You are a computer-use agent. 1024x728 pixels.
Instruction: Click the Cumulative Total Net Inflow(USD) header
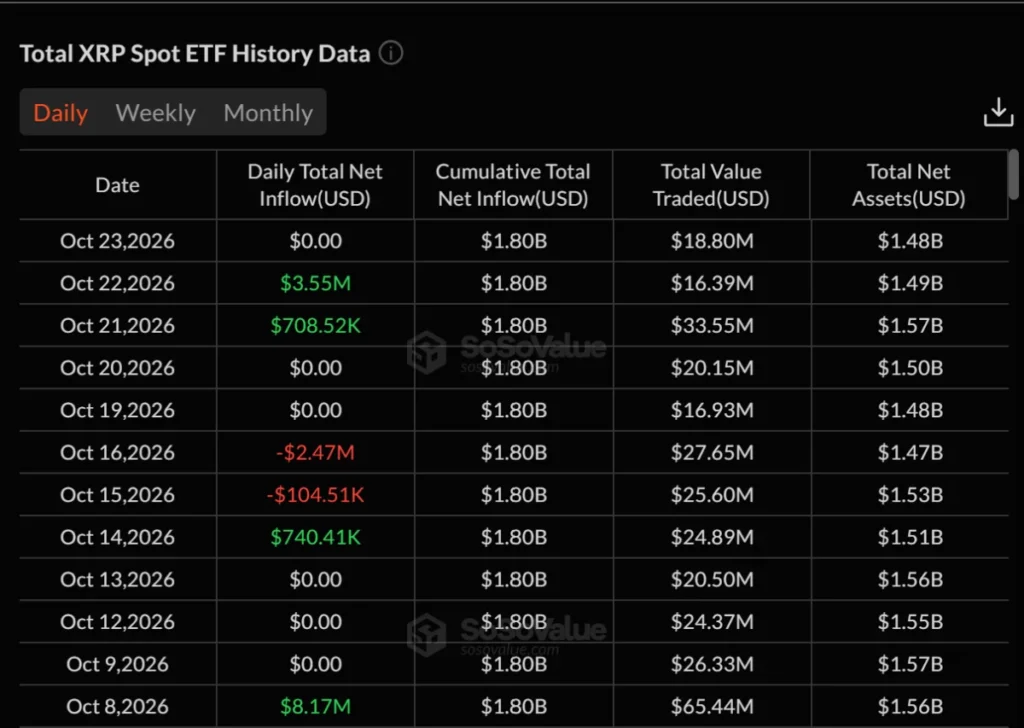click(513, 185)
